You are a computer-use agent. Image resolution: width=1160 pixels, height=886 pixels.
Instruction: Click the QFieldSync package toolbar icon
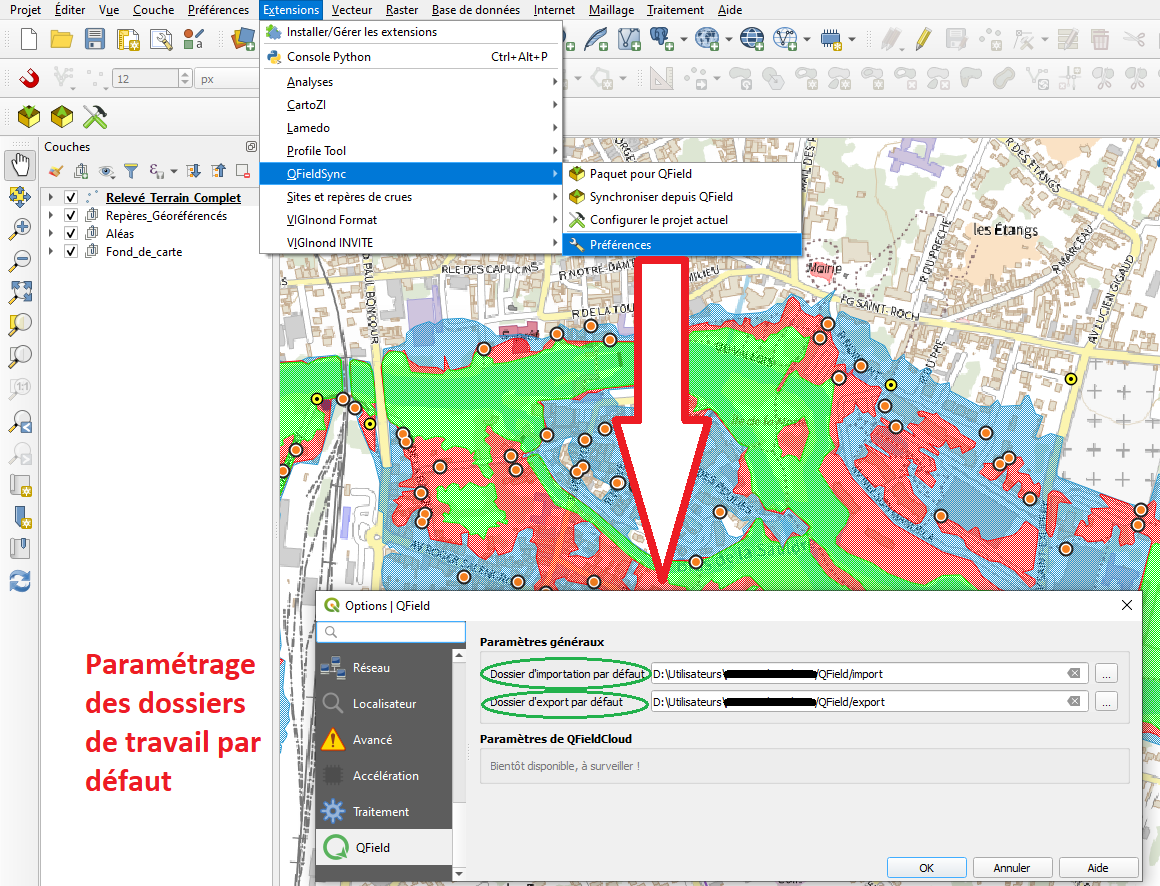[29, 116]
